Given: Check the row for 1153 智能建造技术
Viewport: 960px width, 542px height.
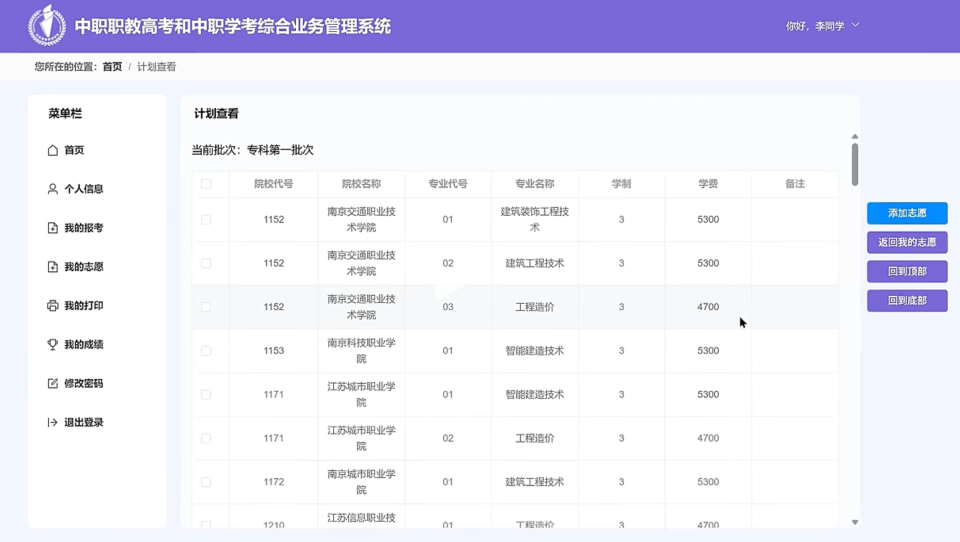Looking at the screenshot, I should 206,351.
